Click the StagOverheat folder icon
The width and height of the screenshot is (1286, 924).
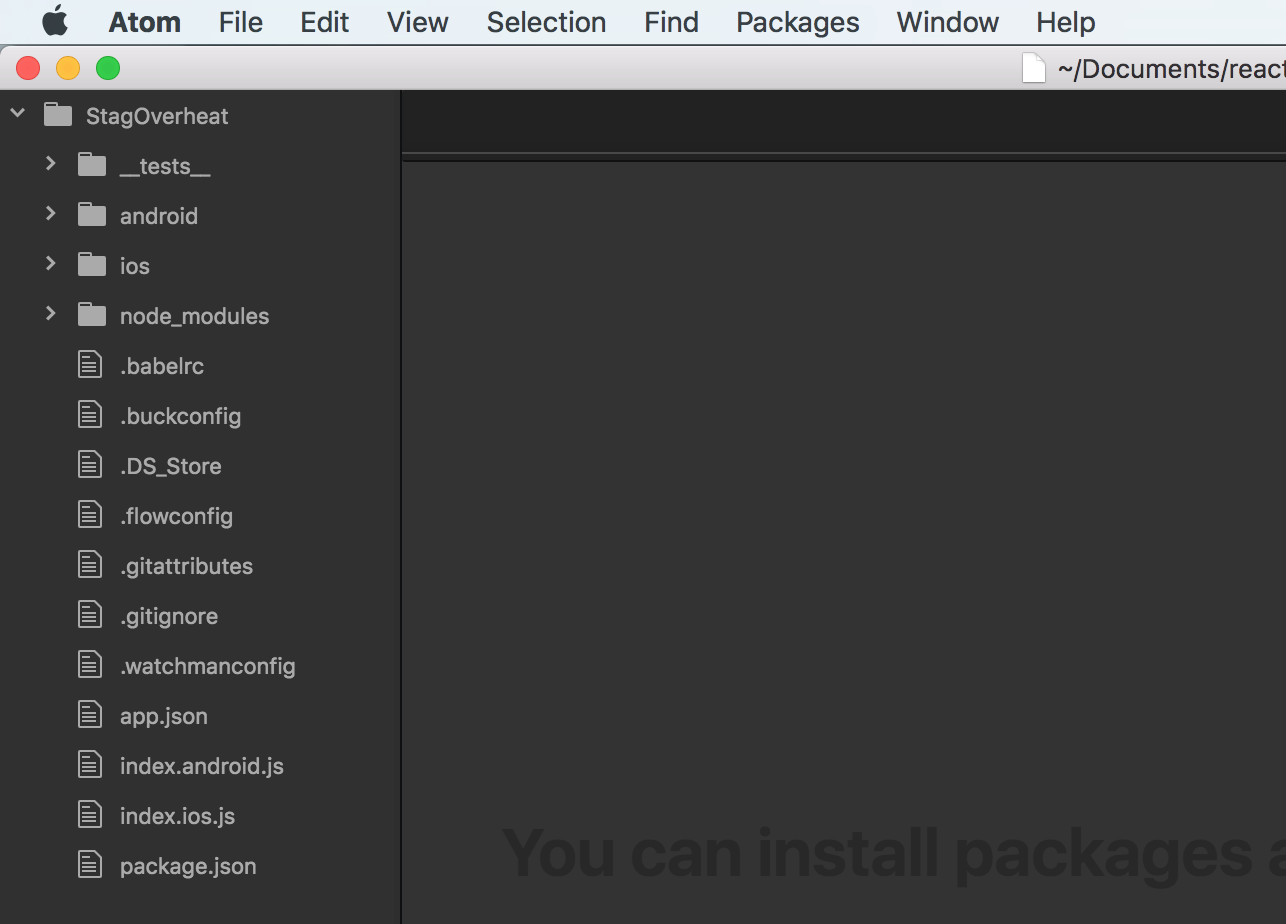pyautogui.click(x=58, y=115)
